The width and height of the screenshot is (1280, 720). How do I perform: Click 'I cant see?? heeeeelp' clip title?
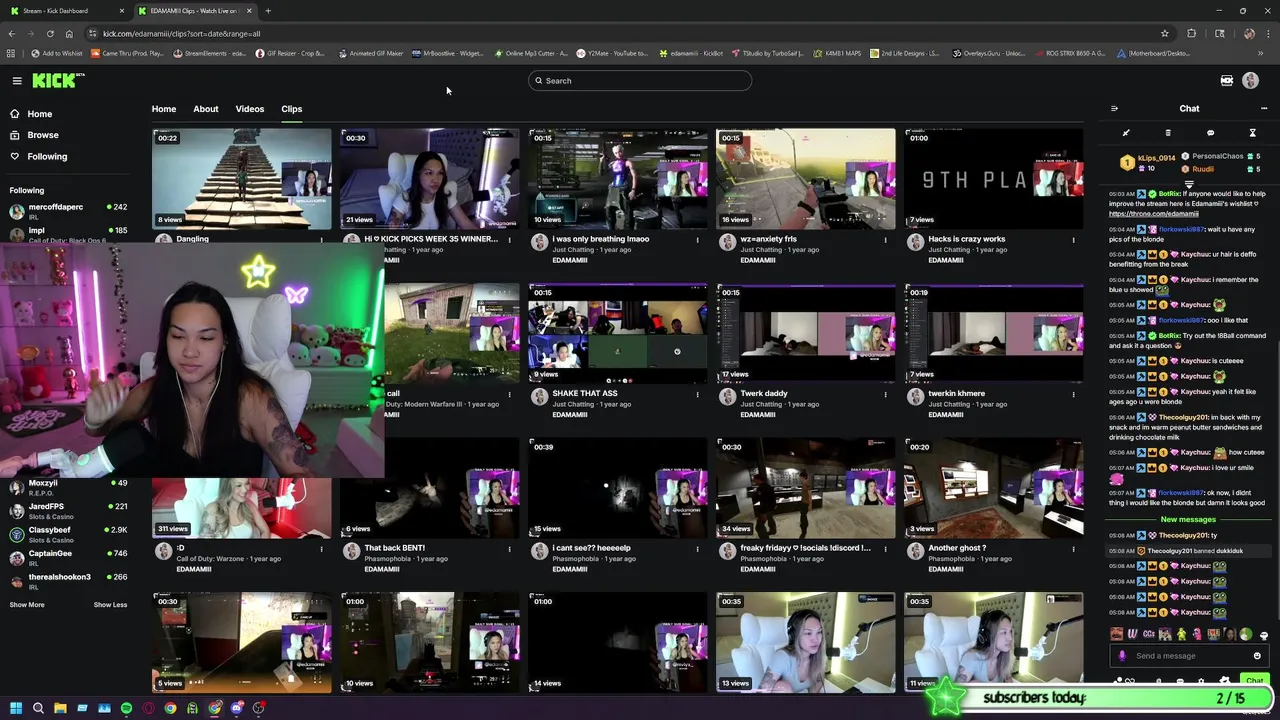[592, 548]
